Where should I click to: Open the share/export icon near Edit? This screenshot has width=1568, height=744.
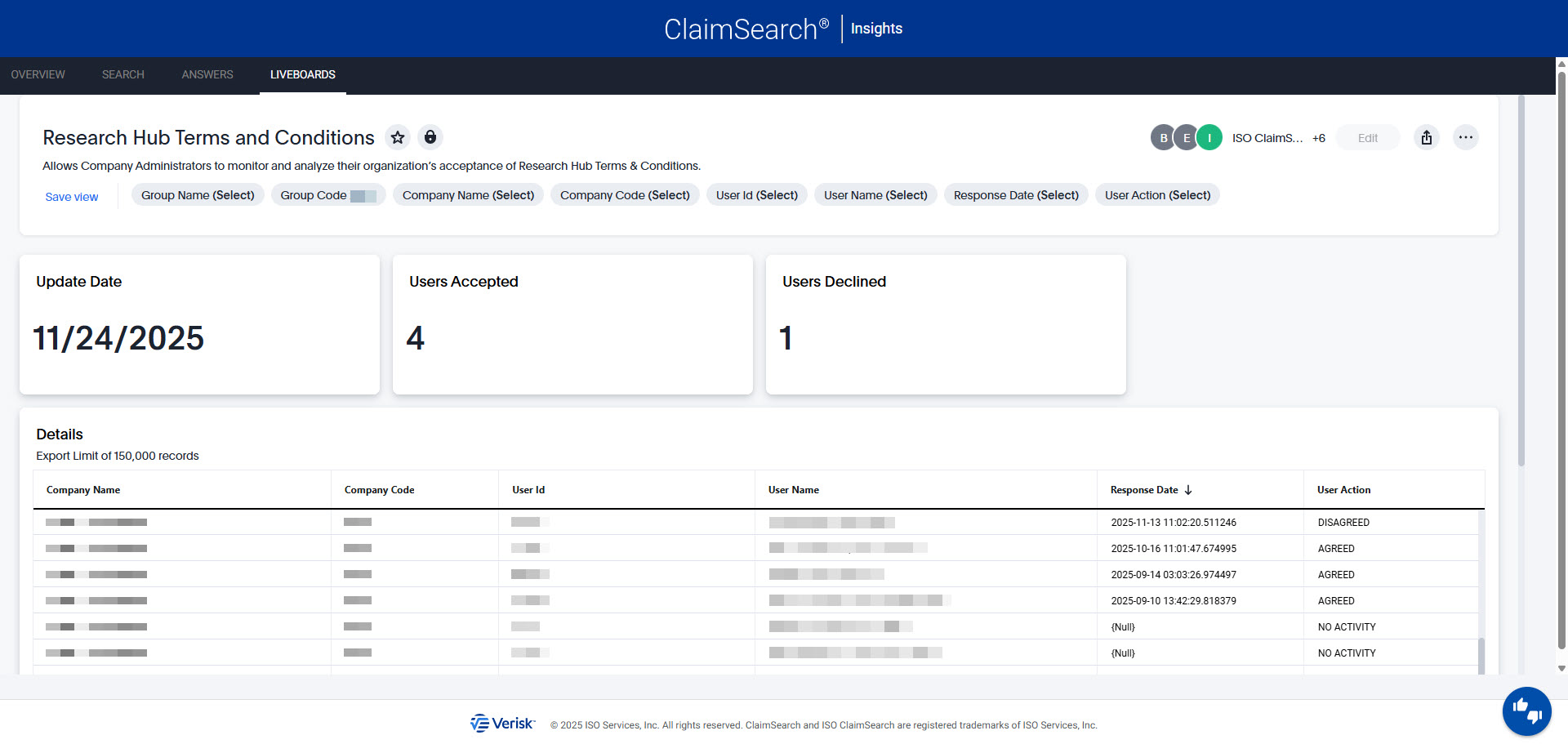click(x=1427, y=137)
